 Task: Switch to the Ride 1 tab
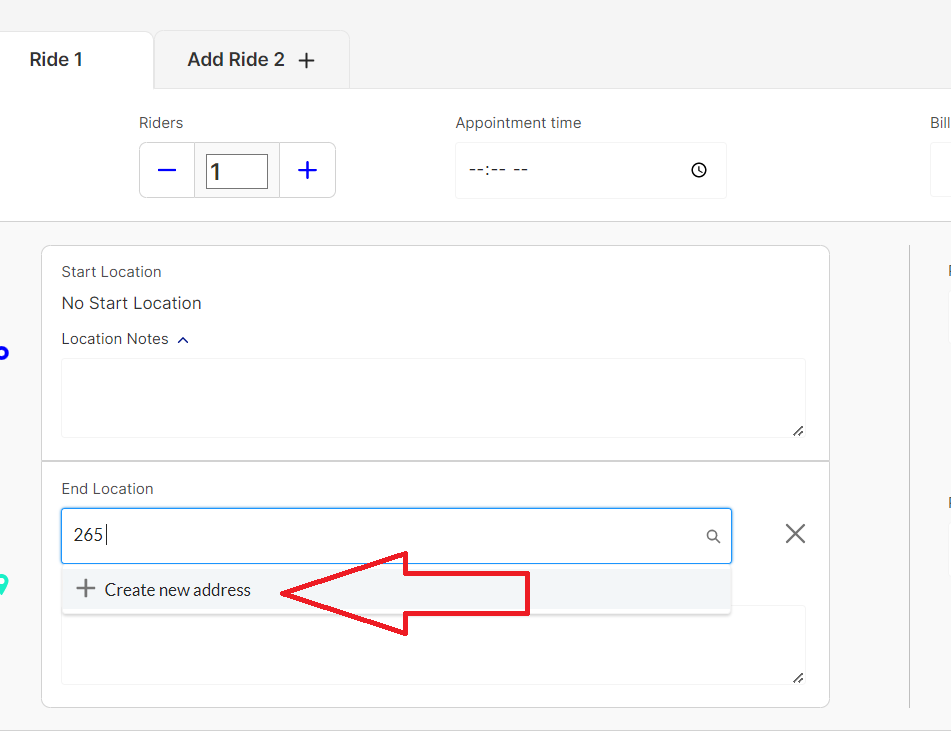(x=57, y=60)
